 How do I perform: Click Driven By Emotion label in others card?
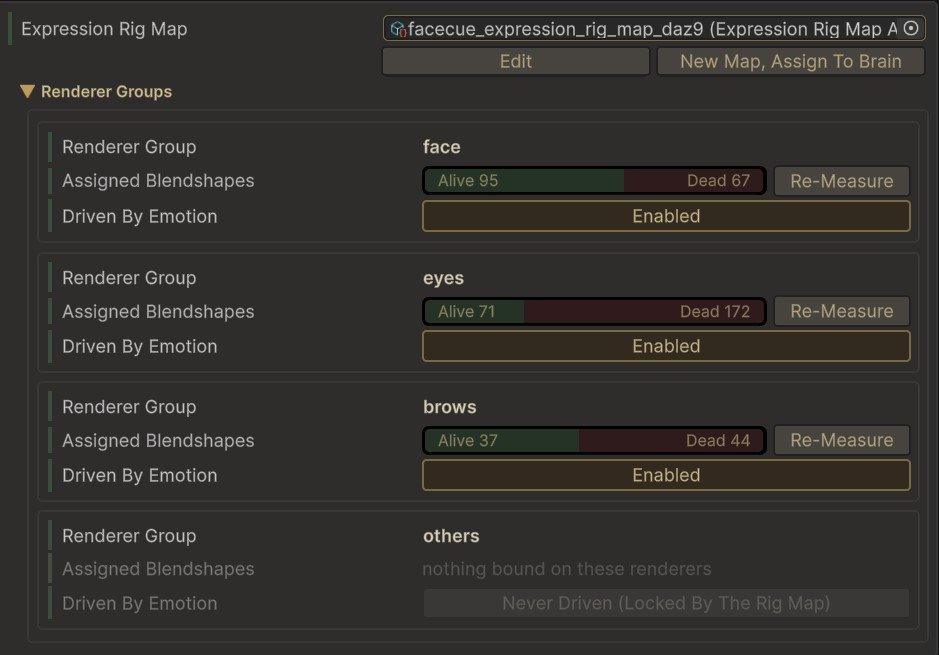(140, 604)
